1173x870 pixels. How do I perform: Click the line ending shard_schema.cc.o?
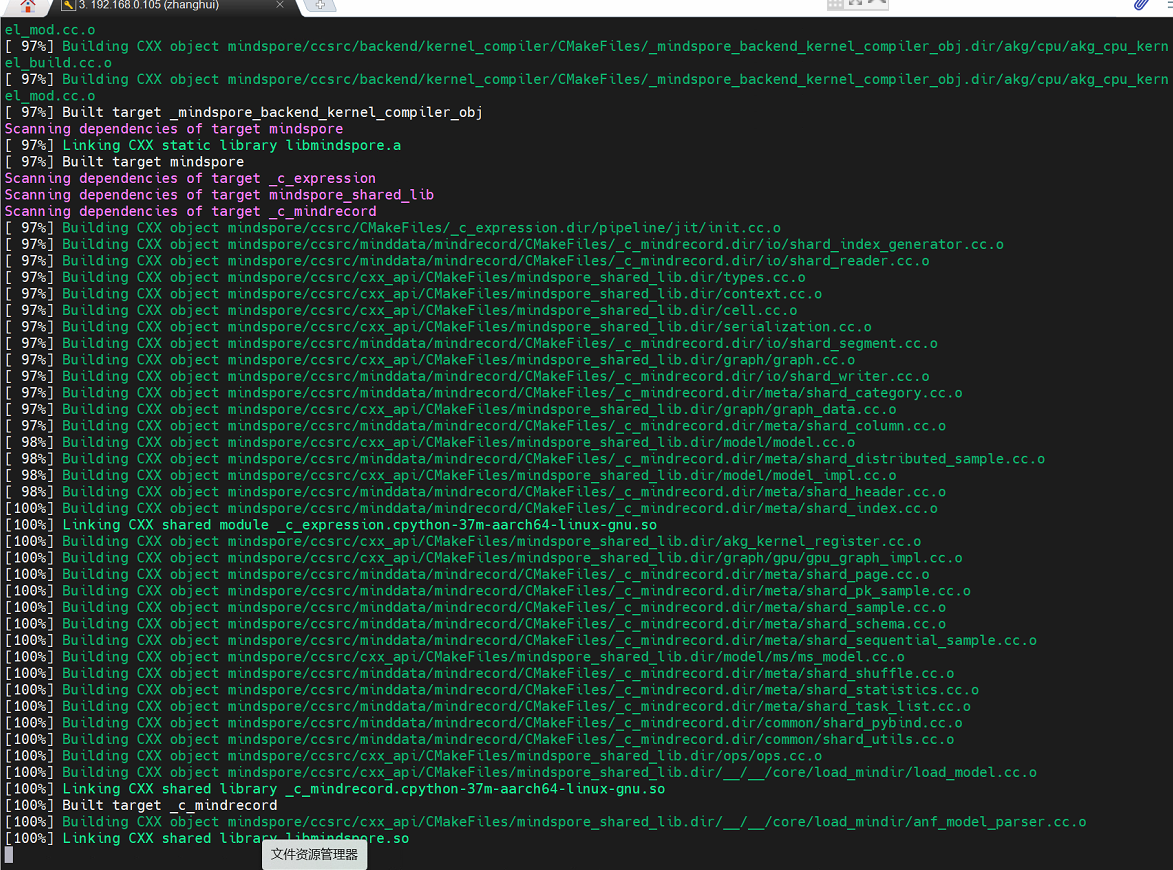pyautogui.click(x=475, y=622)
